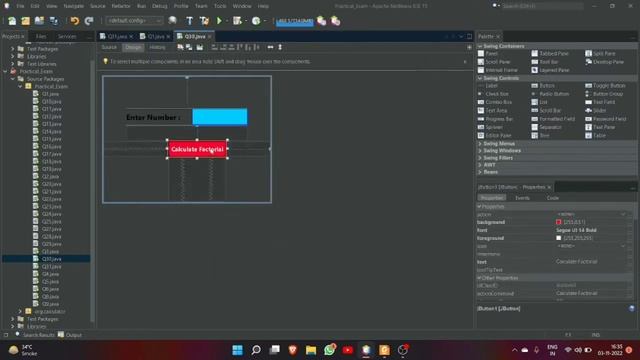Open the Events tab in Properties
This screenshot has width=640, height=360.
(522, 198)
